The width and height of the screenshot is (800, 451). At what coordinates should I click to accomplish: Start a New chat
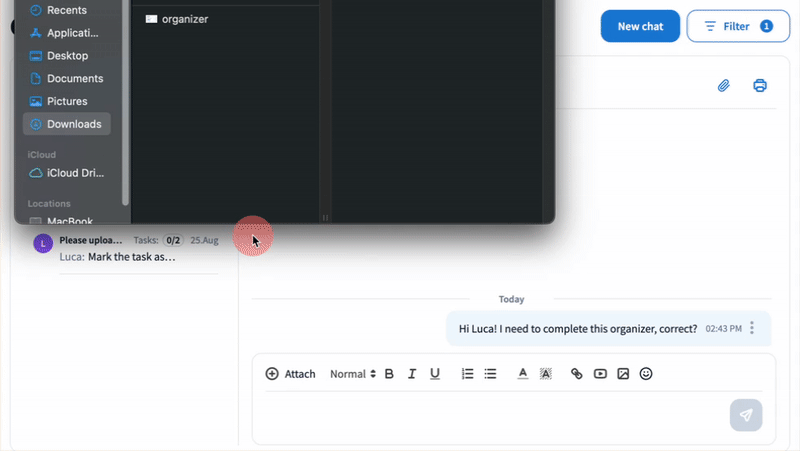pos(640,26)
